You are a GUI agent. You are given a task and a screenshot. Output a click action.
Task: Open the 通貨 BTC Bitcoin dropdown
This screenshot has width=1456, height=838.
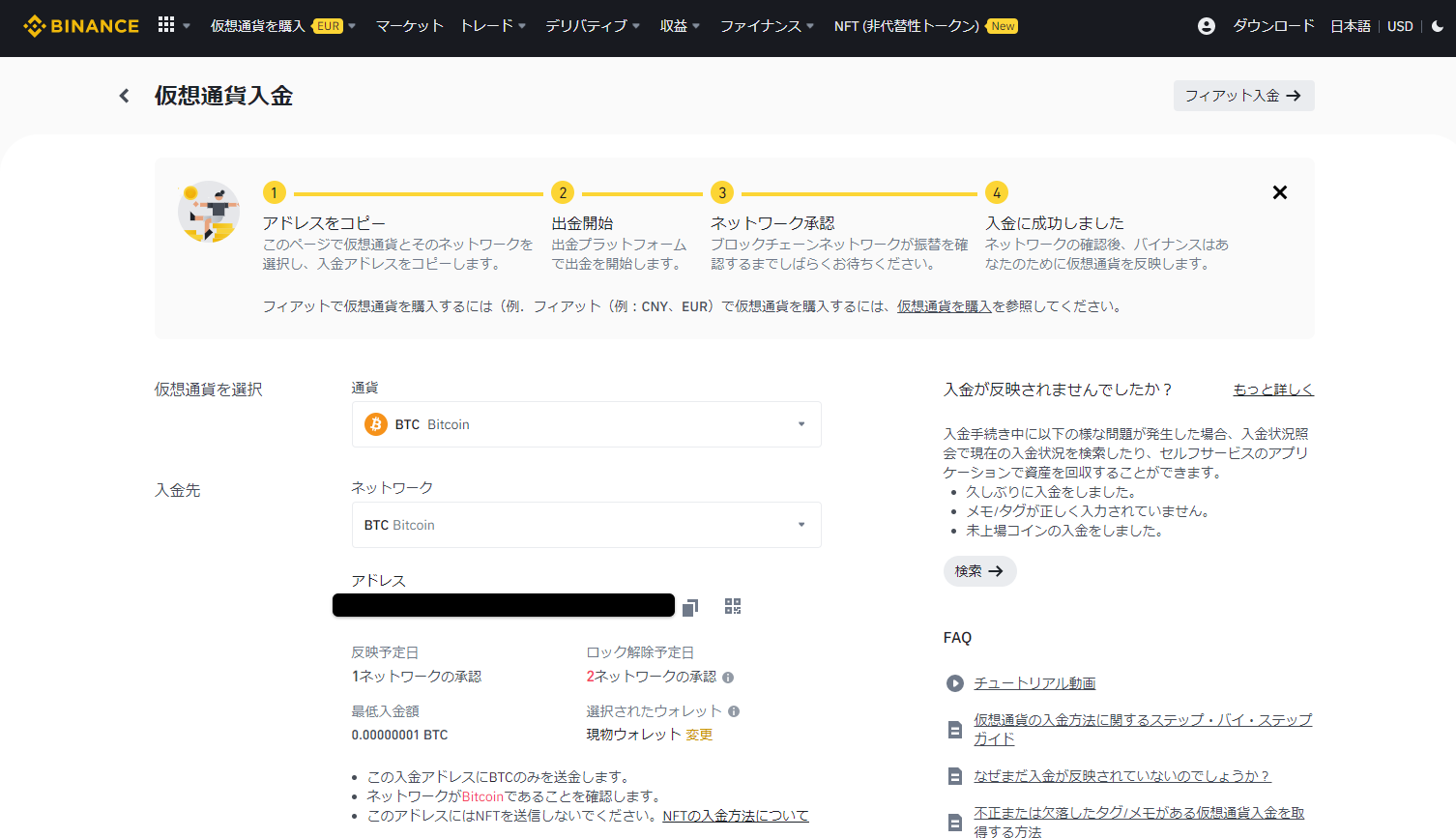587,424
